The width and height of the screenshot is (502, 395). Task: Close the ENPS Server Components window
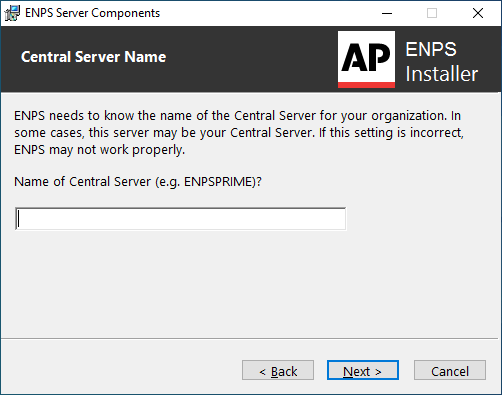478,13
